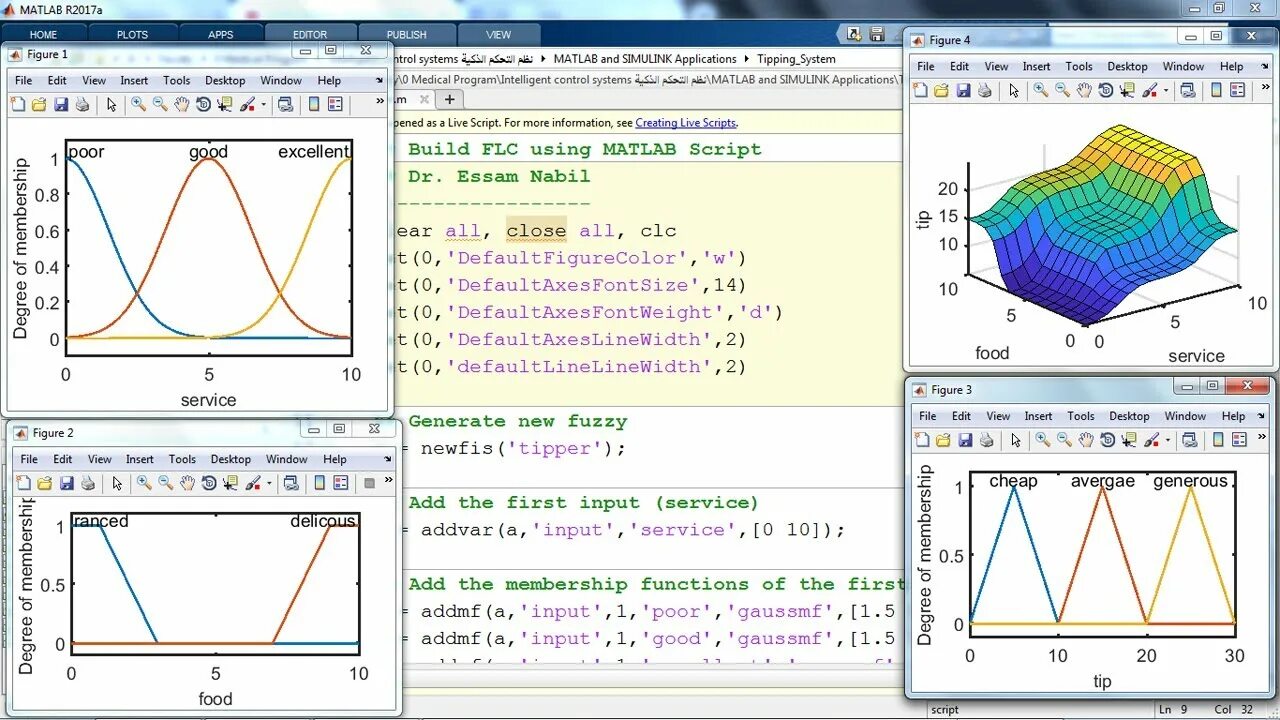Insert Legend in Figure 1
The width and height of the screenshot is (1280, 720).
(x=335, y=104)
